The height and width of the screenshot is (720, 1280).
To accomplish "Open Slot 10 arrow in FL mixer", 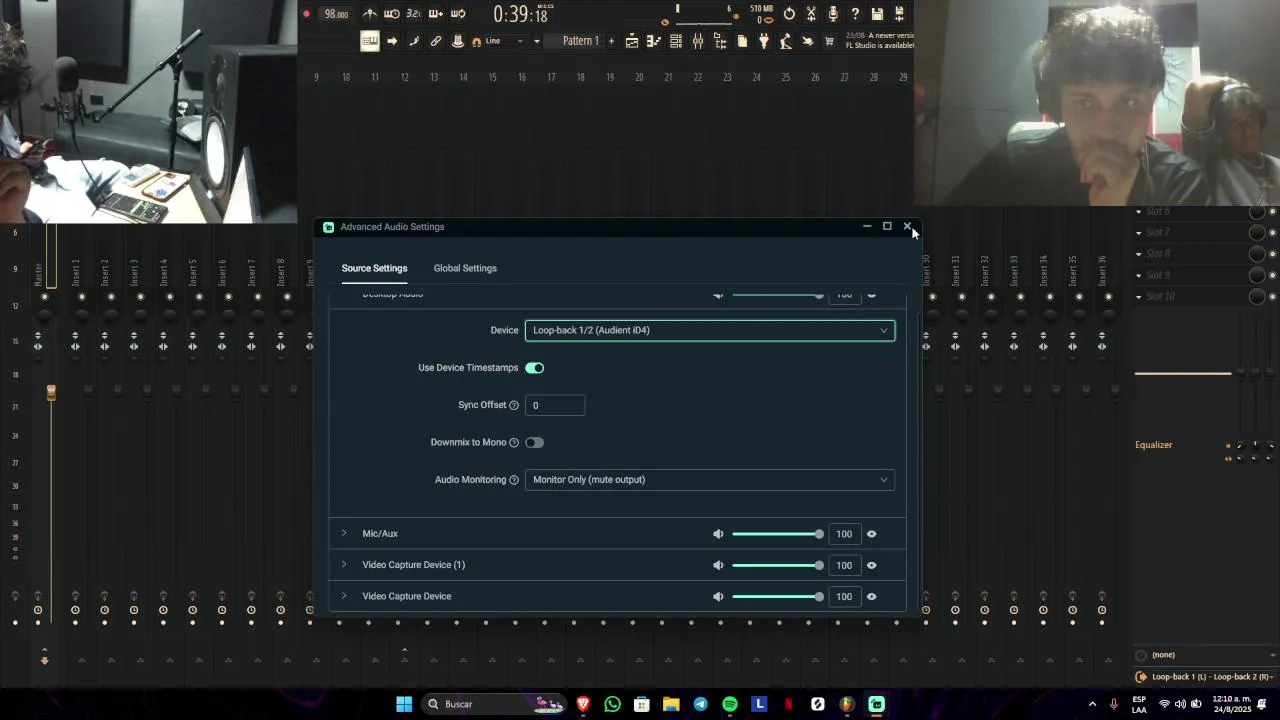I will click(1138, 296).
